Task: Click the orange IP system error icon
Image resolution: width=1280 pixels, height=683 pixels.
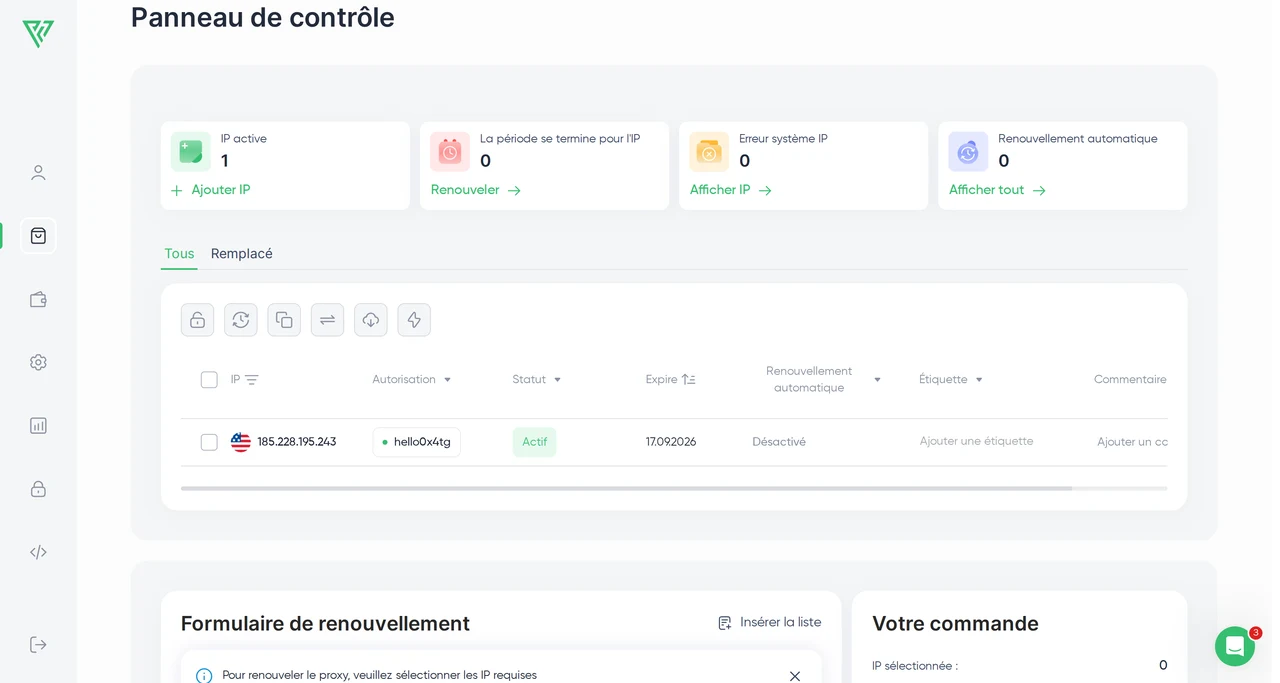Action: click(709, 152)
